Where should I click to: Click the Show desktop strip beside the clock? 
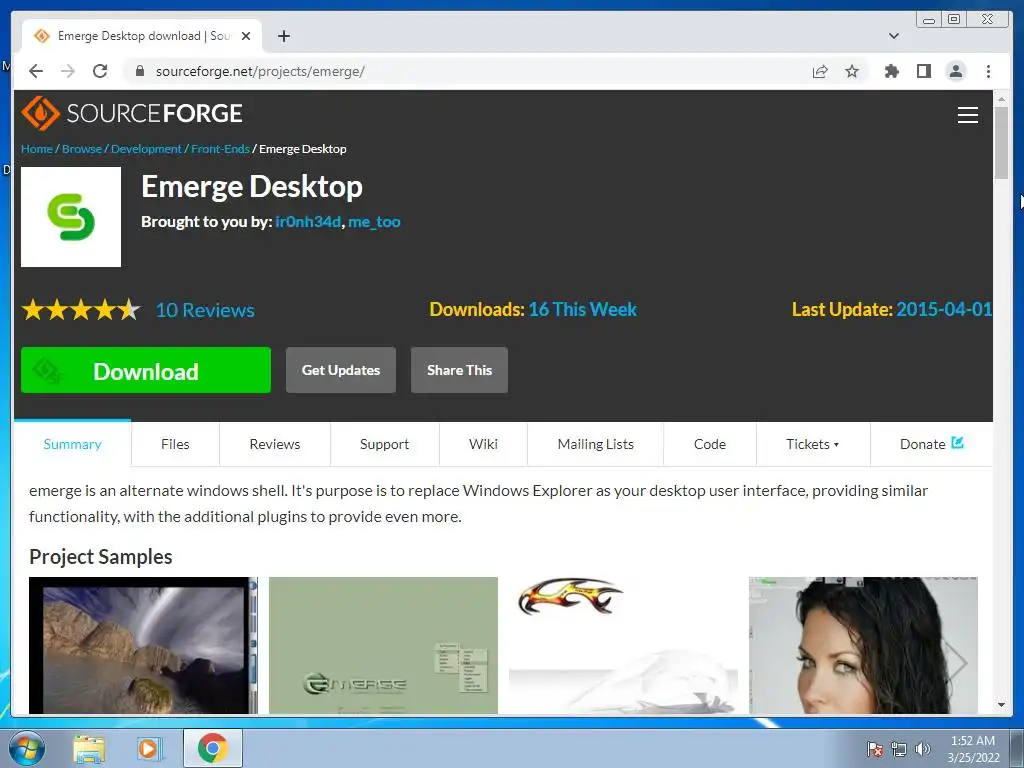click(1017, 748)
